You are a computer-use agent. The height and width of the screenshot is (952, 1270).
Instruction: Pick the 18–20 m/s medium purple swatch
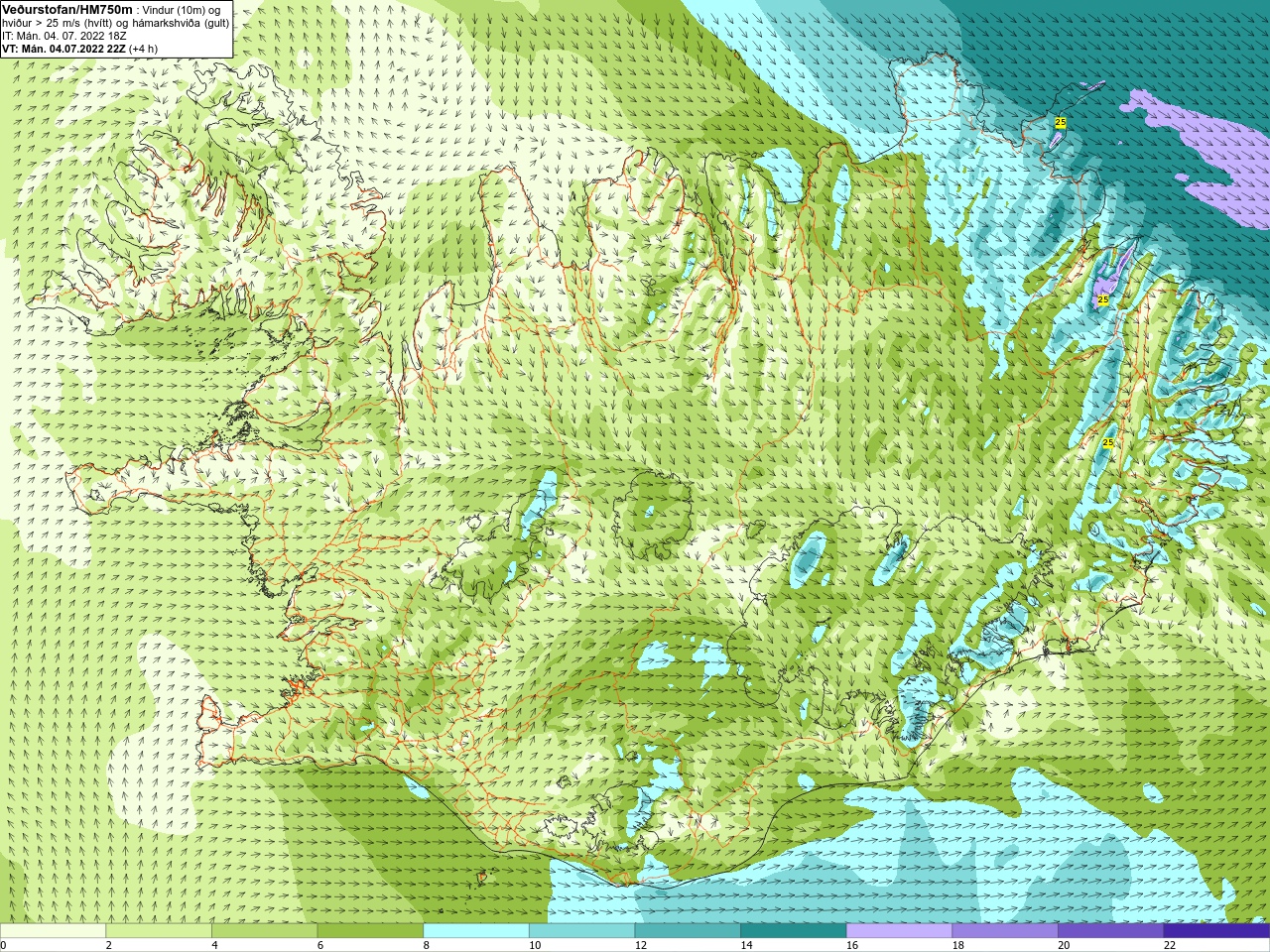coord(1005,931)
